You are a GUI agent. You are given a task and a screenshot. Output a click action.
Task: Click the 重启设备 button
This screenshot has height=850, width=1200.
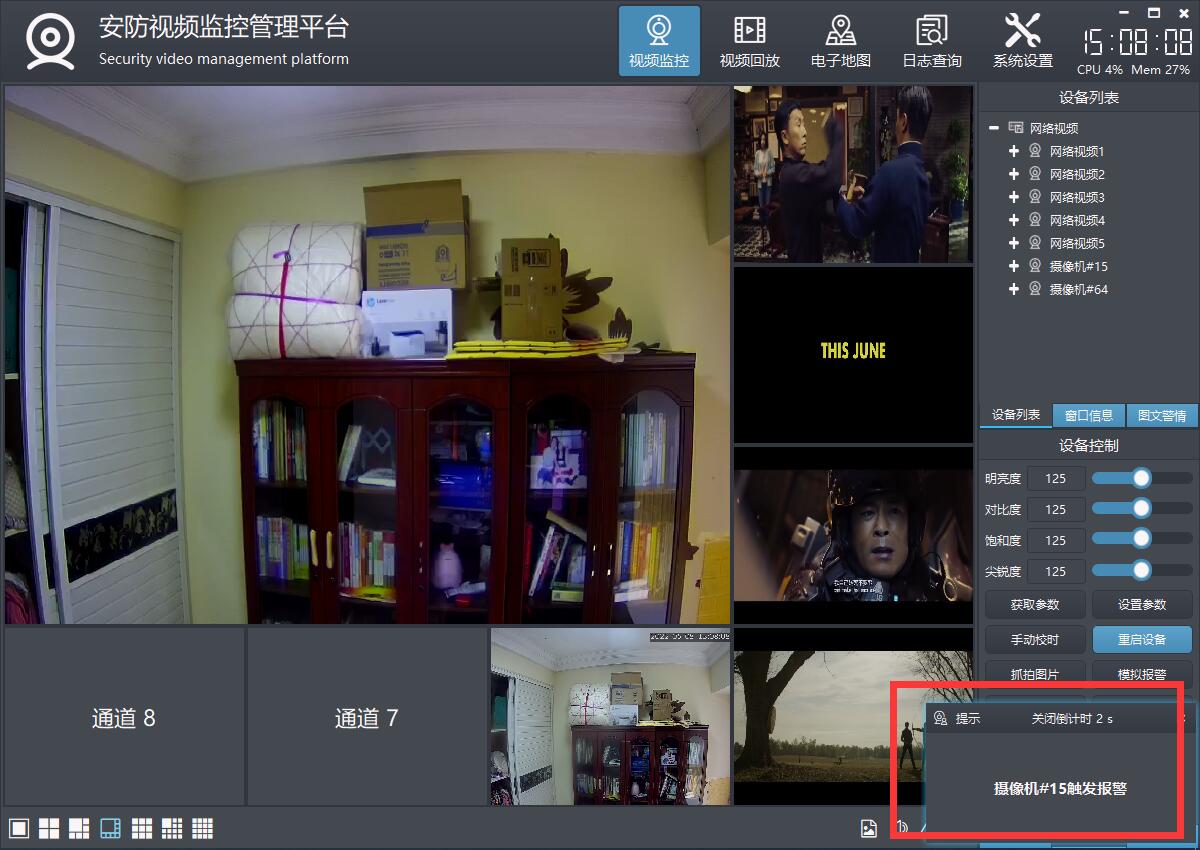click(x=1142, y=639)
